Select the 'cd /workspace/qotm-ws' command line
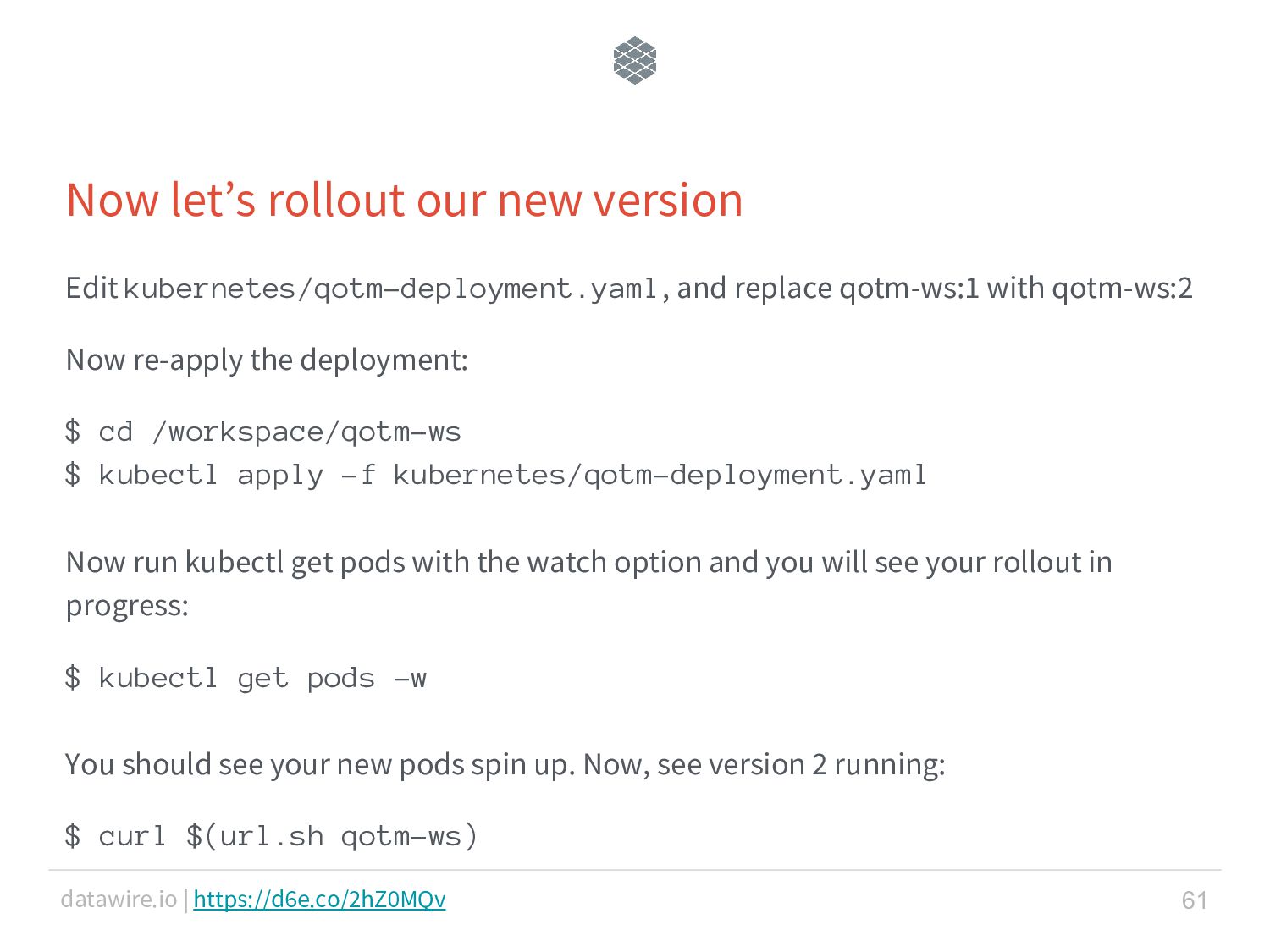 (x=263, y=432)
